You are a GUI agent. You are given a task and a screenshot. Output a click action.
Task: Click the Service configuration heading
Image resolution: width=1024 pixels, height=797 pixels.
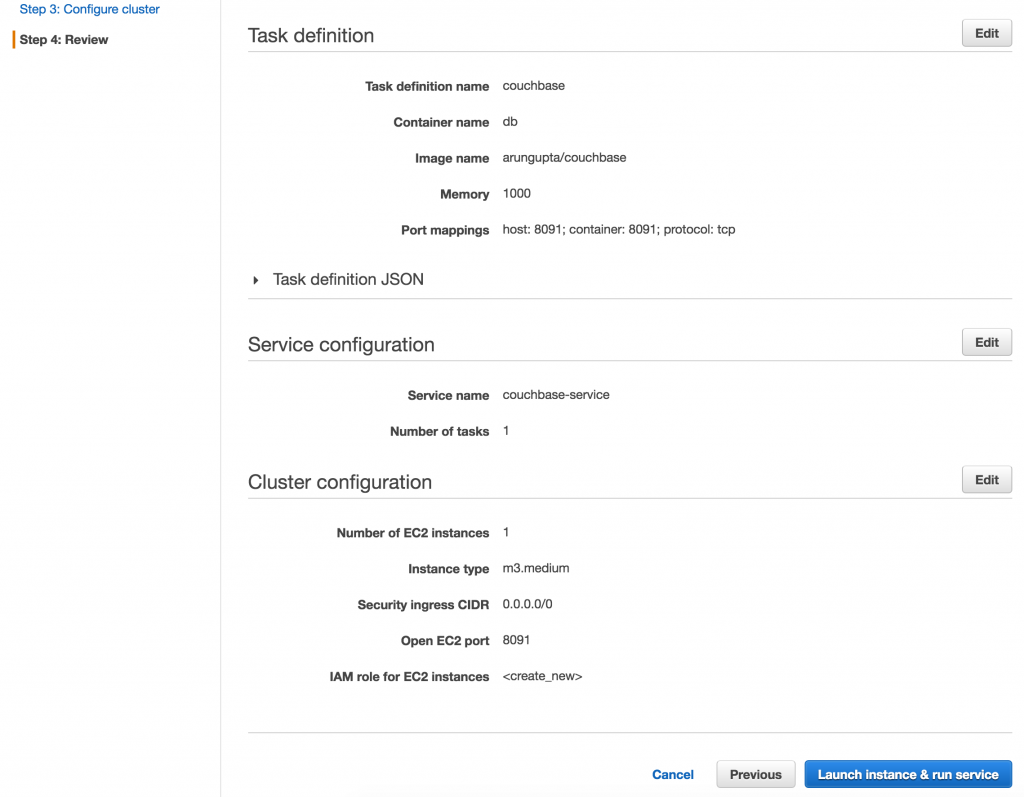click(x=341, y=344)
